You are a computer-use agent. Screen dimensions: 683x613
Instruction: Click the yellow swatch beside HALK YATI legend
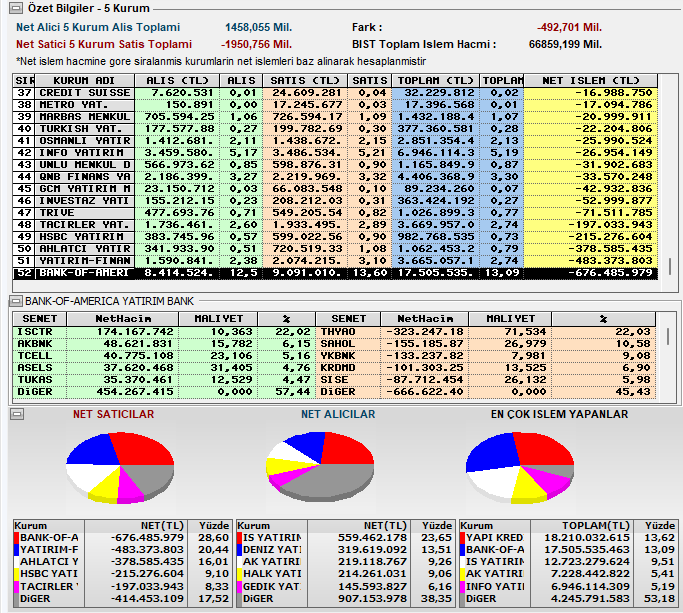(x=240, y=574)
